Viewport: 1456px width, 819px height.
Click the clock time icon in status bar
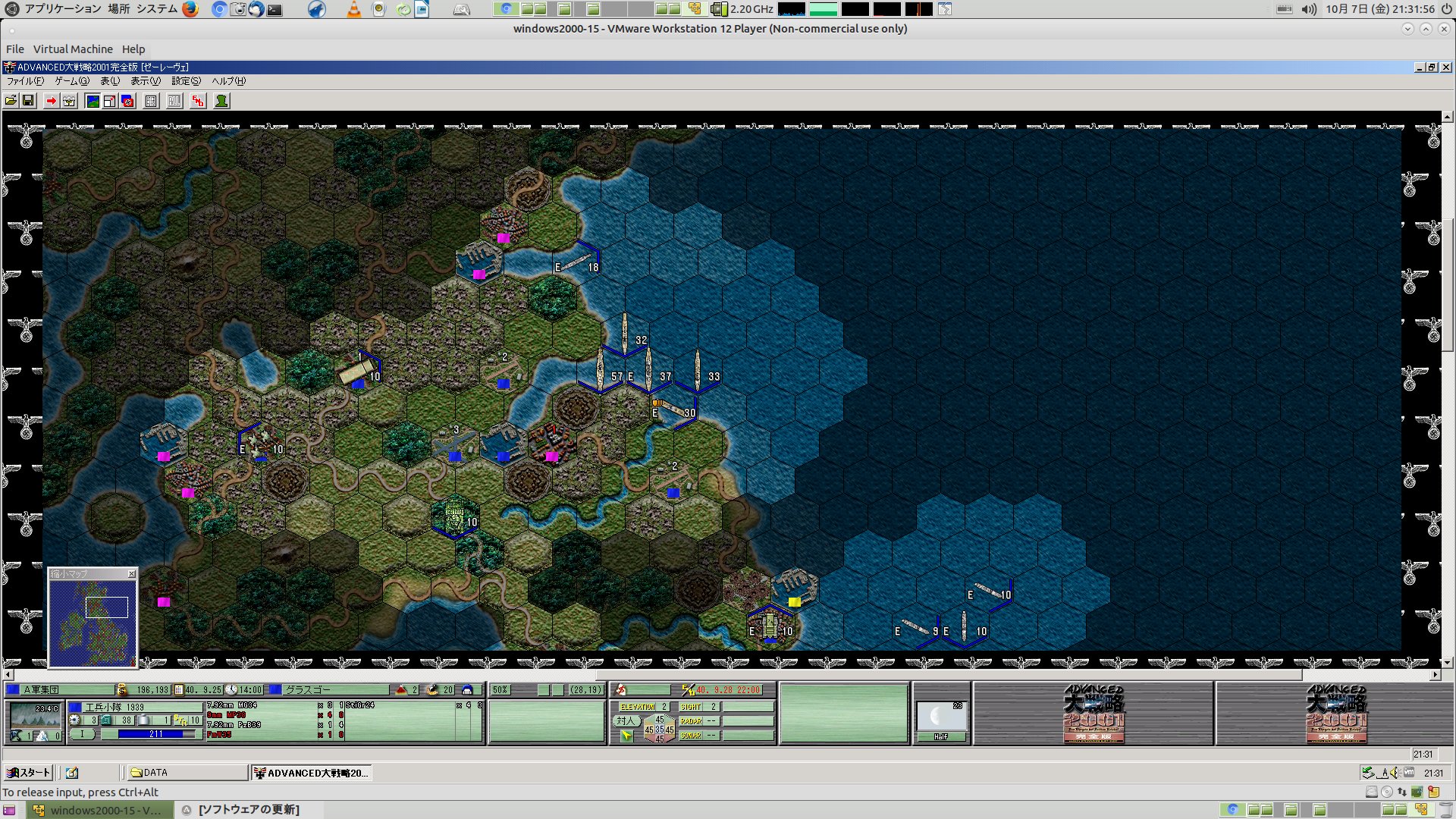tap(231, 689)
